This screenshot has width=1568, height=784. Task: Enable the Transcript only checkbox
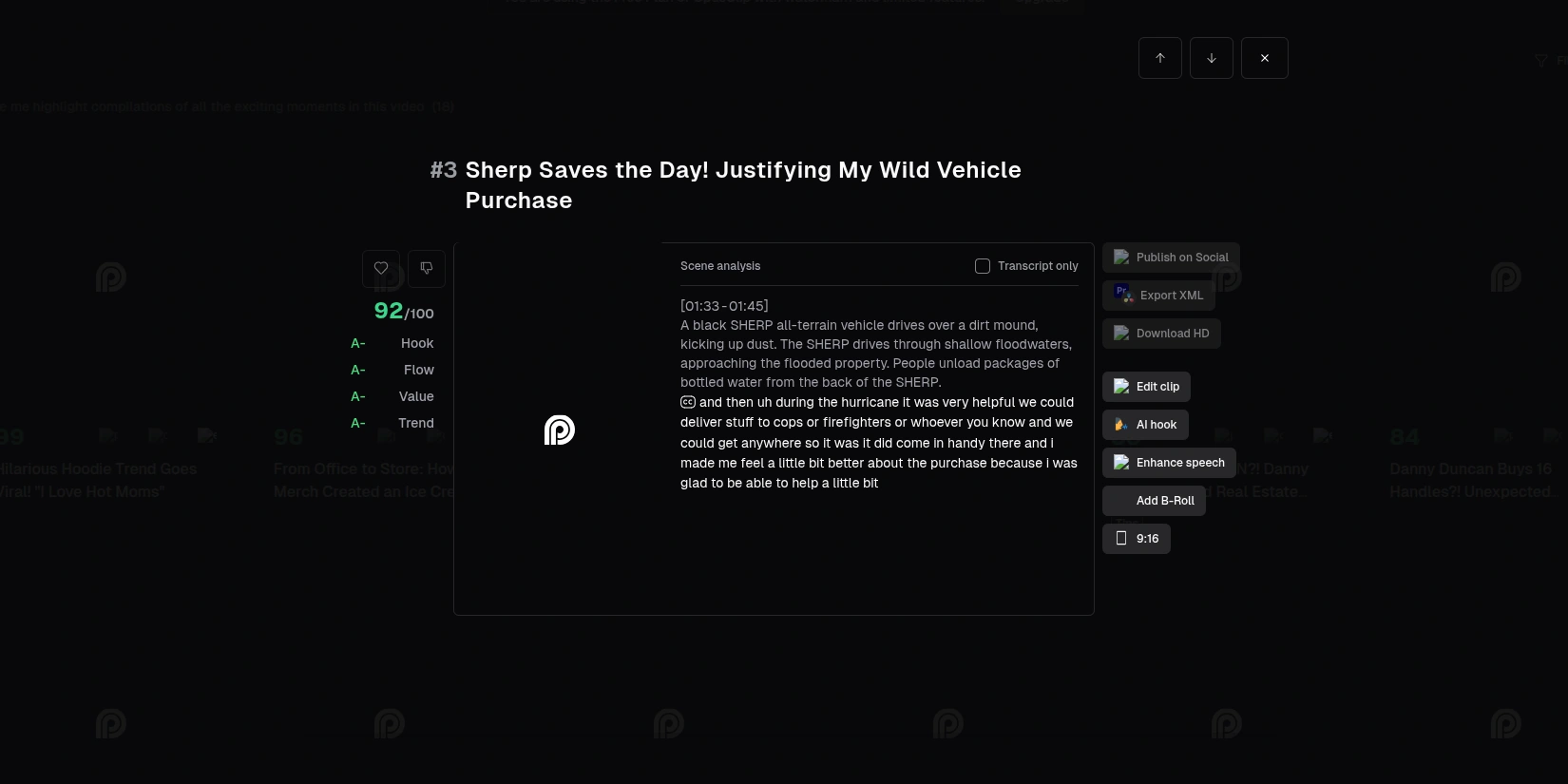click(983, 266)
